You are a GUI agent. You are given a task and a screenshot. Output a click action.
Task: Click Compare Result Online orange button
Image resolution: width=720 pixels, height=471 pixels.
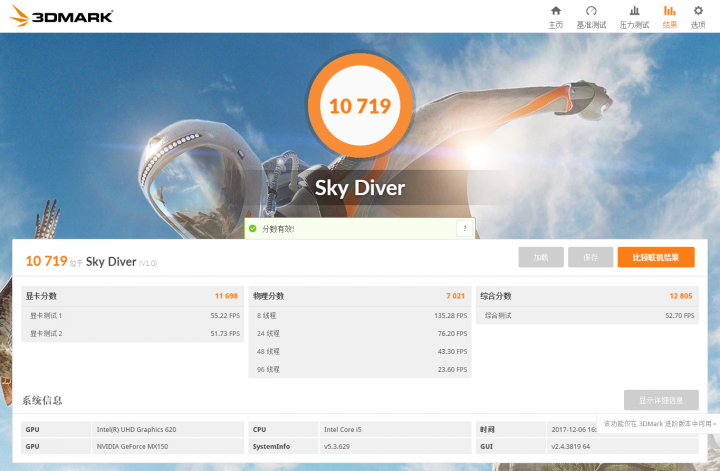click(656, 257)
